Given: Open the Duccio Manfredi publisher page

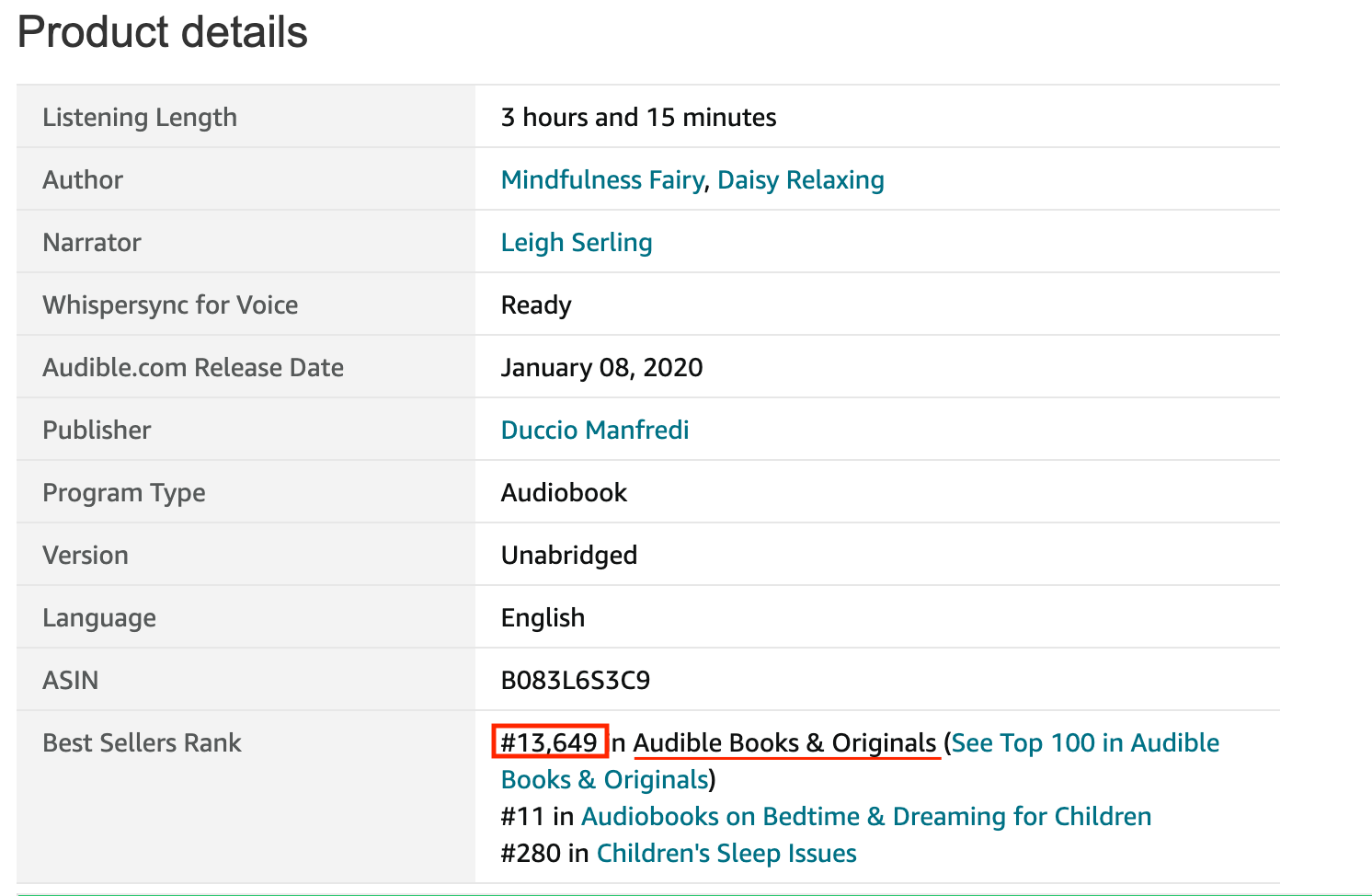Looking at the screenshot, I should click(594, 430).
